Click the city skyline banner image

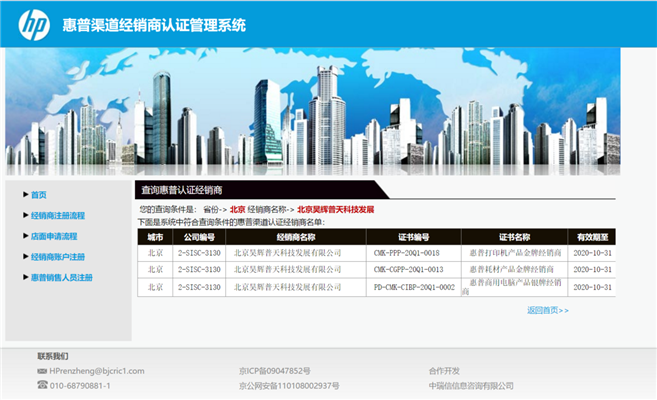pyautogui.click(x=313, y=111)
